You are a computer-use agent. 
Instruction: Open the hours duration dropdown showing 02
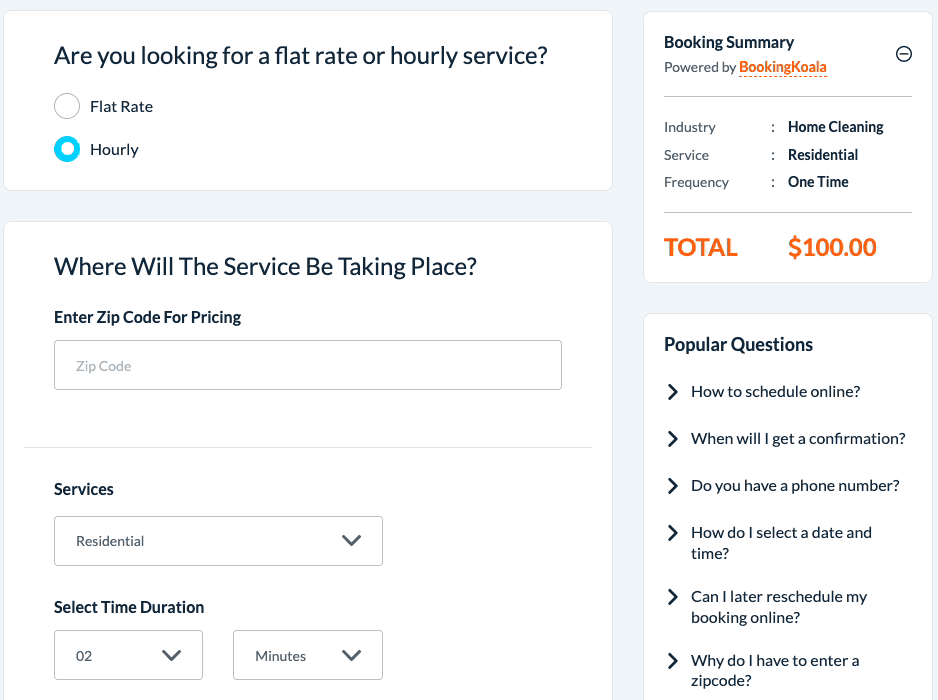(x=128, y=656)
